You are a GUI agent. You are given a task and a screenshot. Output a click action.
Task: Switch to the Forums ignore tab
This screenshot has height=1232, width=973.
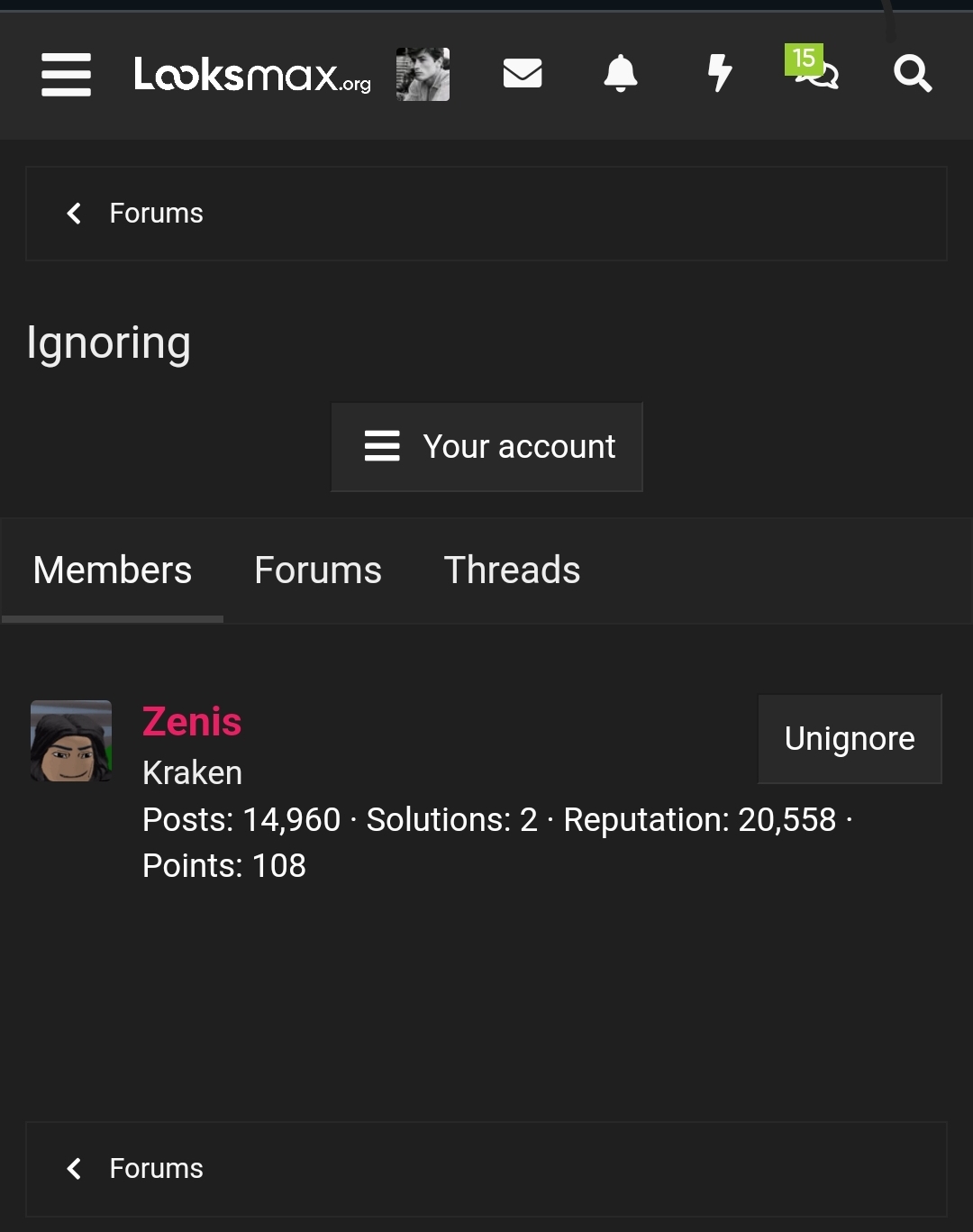point(318,570)
